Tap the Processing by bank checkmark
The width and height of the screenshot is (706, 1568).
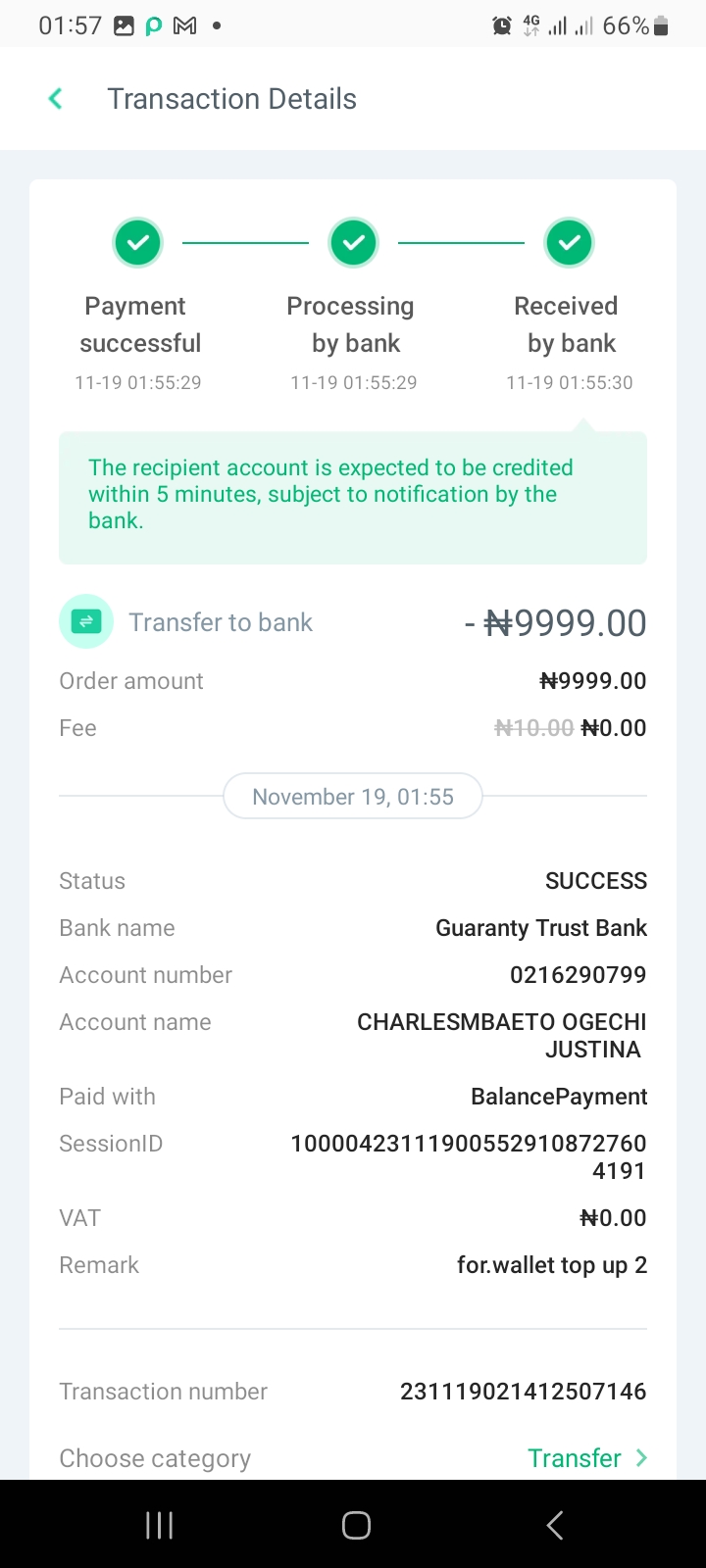click(354, 243)
